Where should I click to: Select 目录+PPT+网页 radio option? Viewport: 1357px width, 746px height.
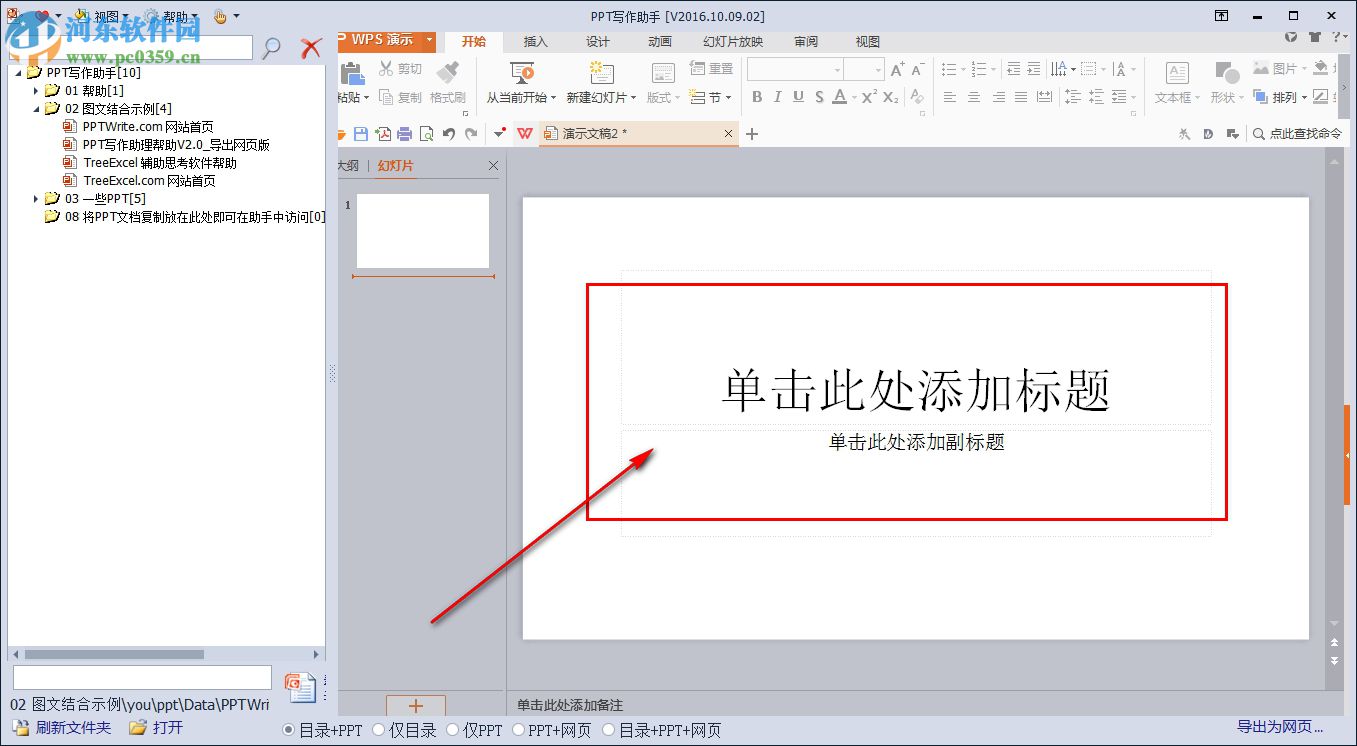(609, 730)
